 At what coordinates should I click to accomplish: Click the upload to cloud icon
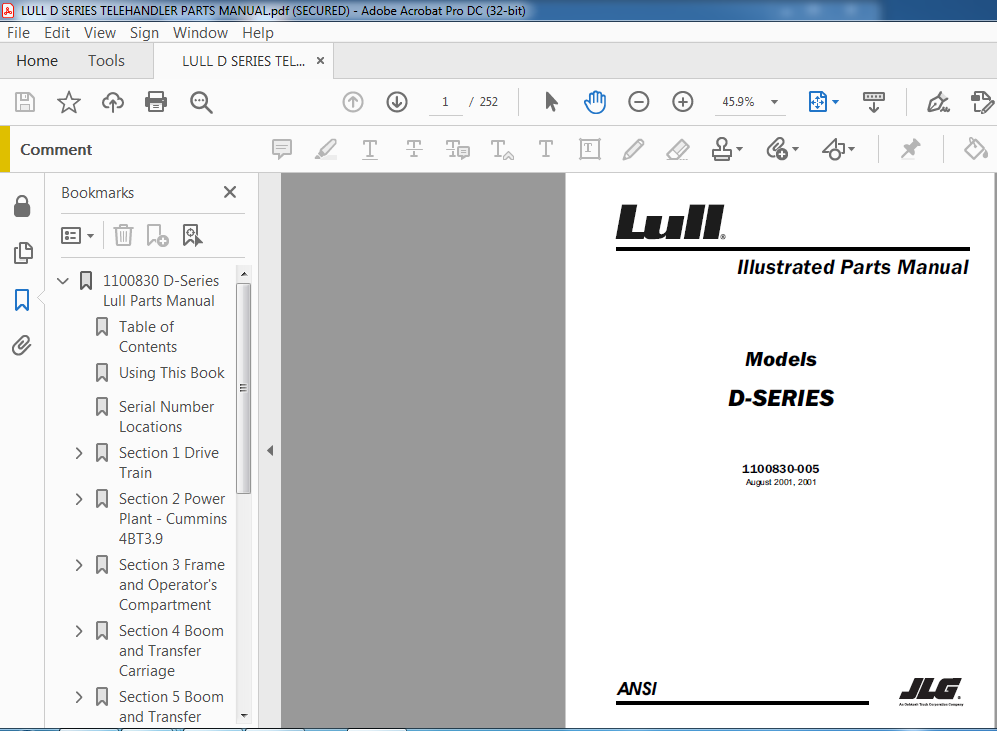point(113,102)
